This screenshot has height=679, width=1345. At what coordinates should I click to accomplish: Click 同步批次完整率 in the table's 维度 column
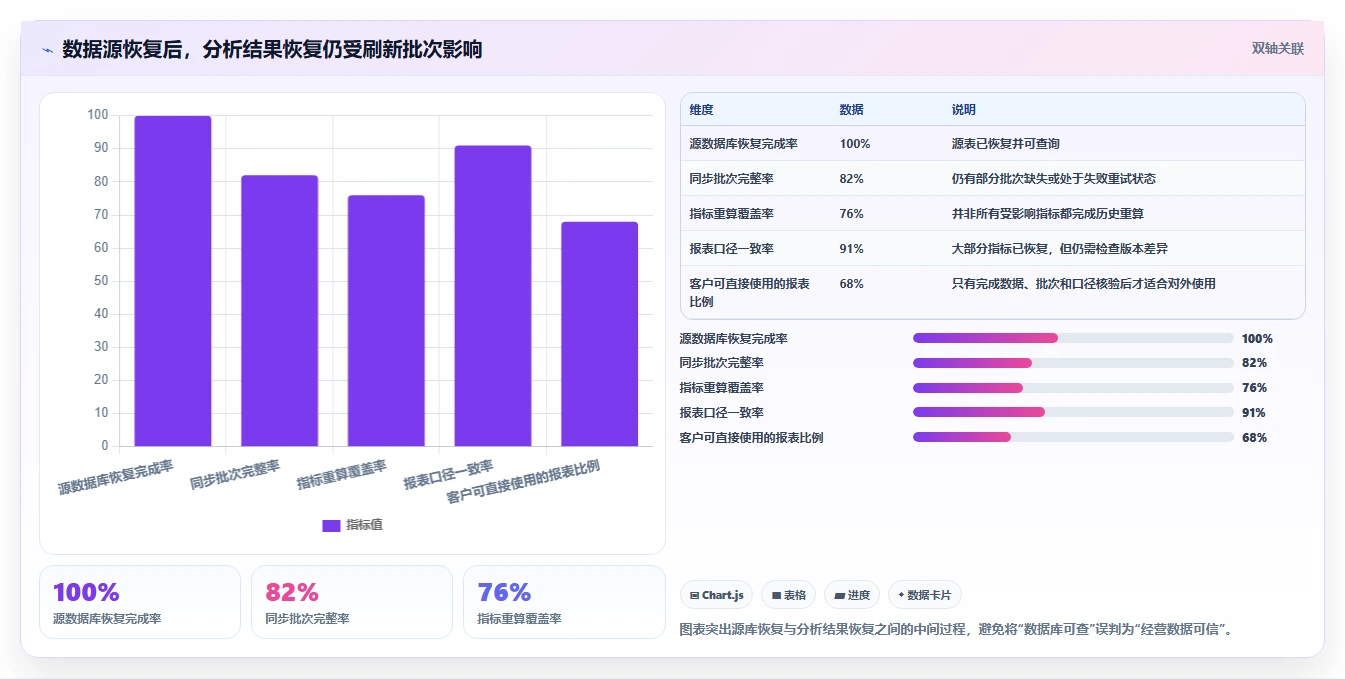click(x=731, y=179)
